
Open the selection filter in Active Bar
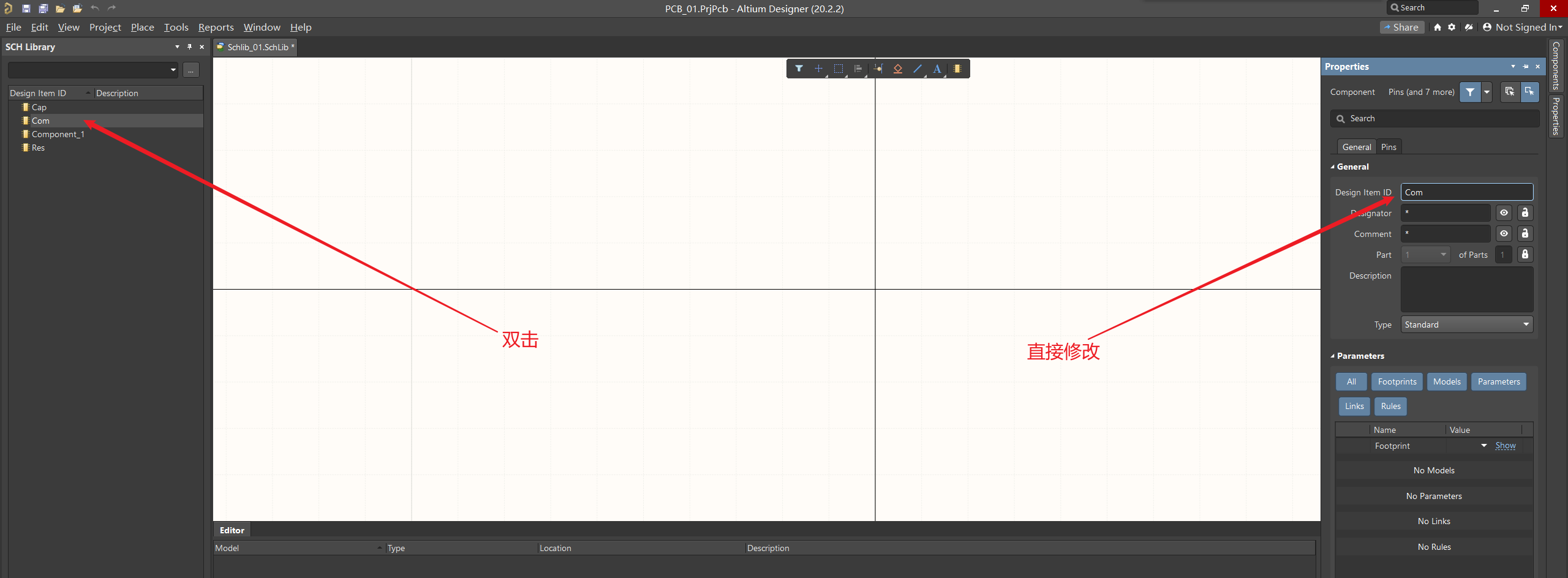[x=799, y=69]
